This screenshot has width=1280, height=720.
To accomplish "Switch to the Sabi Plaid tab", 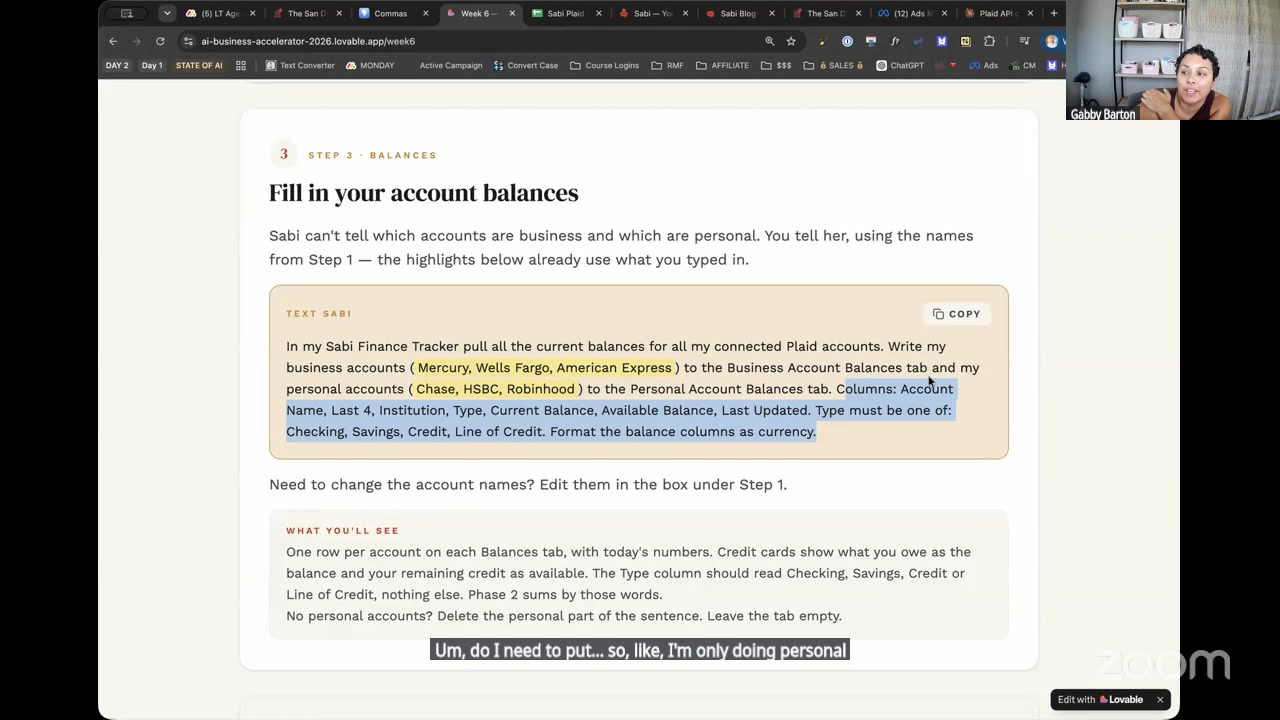I will coord(562,13).
